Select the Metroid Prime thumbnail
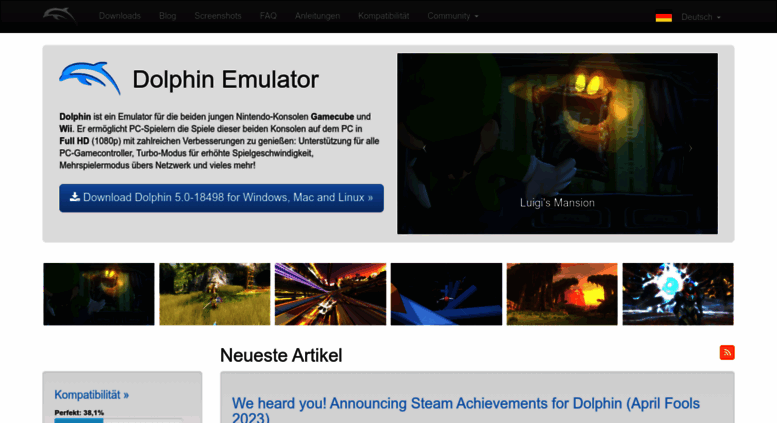Screen dimensions: 777x423 (x=678, y=294)
